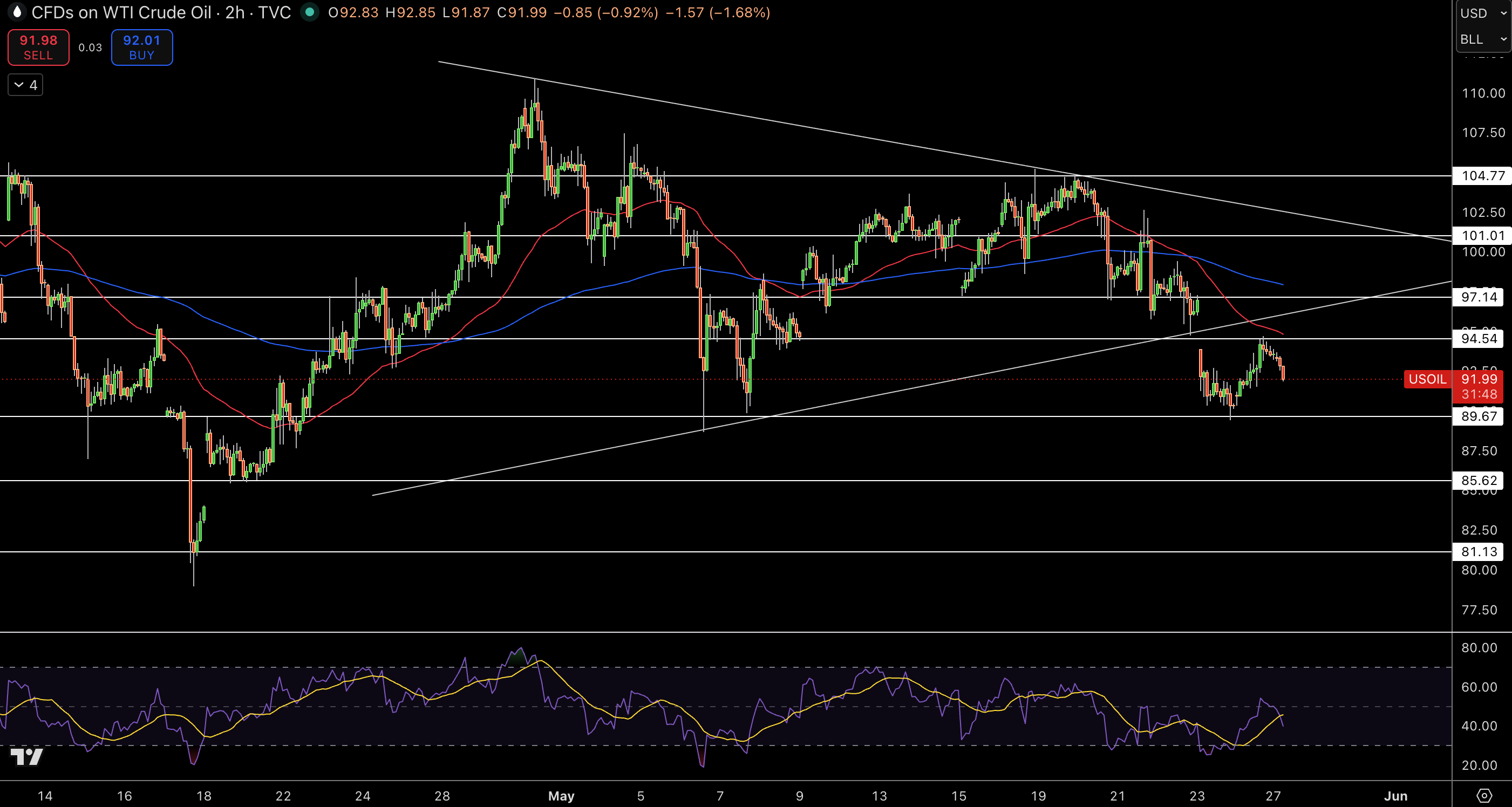
Task: Click the C91.99 close value in header
Action: 522,12
